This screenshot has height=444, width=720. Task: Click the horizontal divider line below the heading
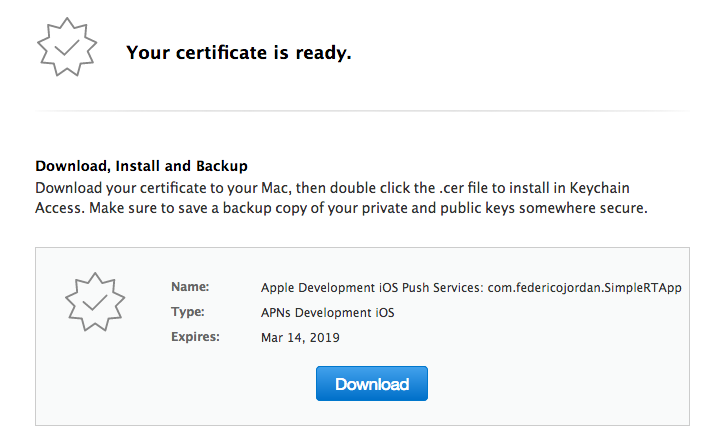coord(362,111)
